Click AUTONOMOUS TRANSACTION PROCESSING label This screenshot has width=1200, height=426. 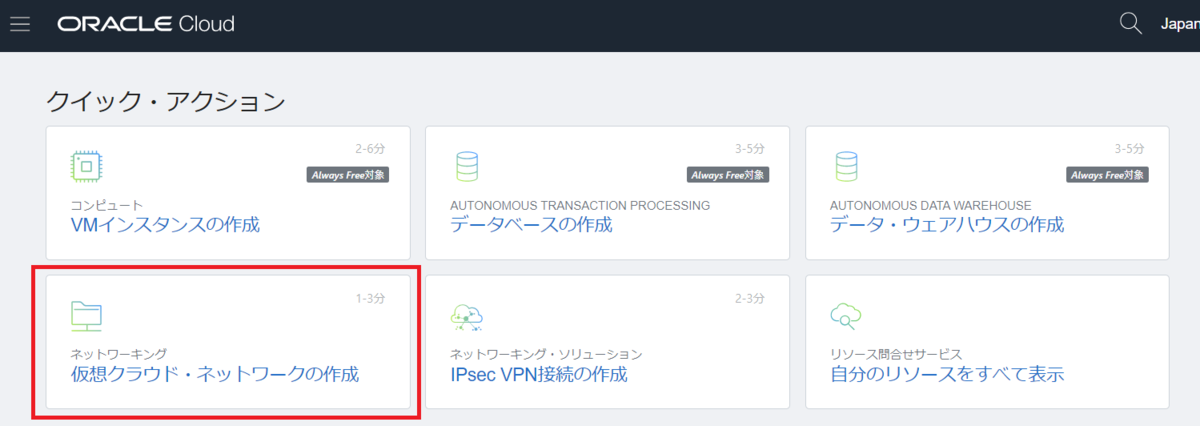(580, 205)
